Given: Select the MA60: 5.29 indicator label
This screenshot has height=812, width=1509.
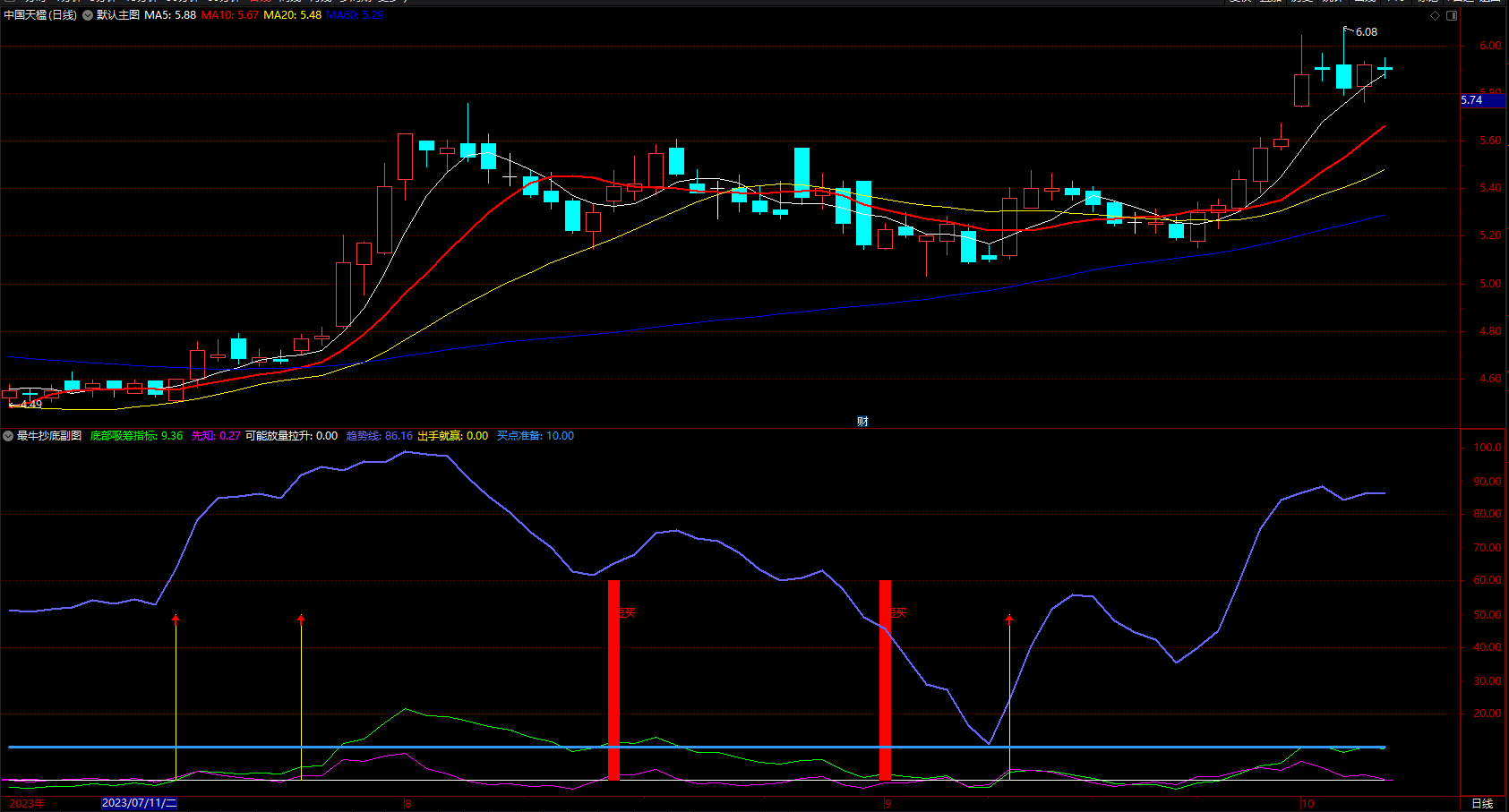Looking at the screenshot, I should [x=355, y=15].
